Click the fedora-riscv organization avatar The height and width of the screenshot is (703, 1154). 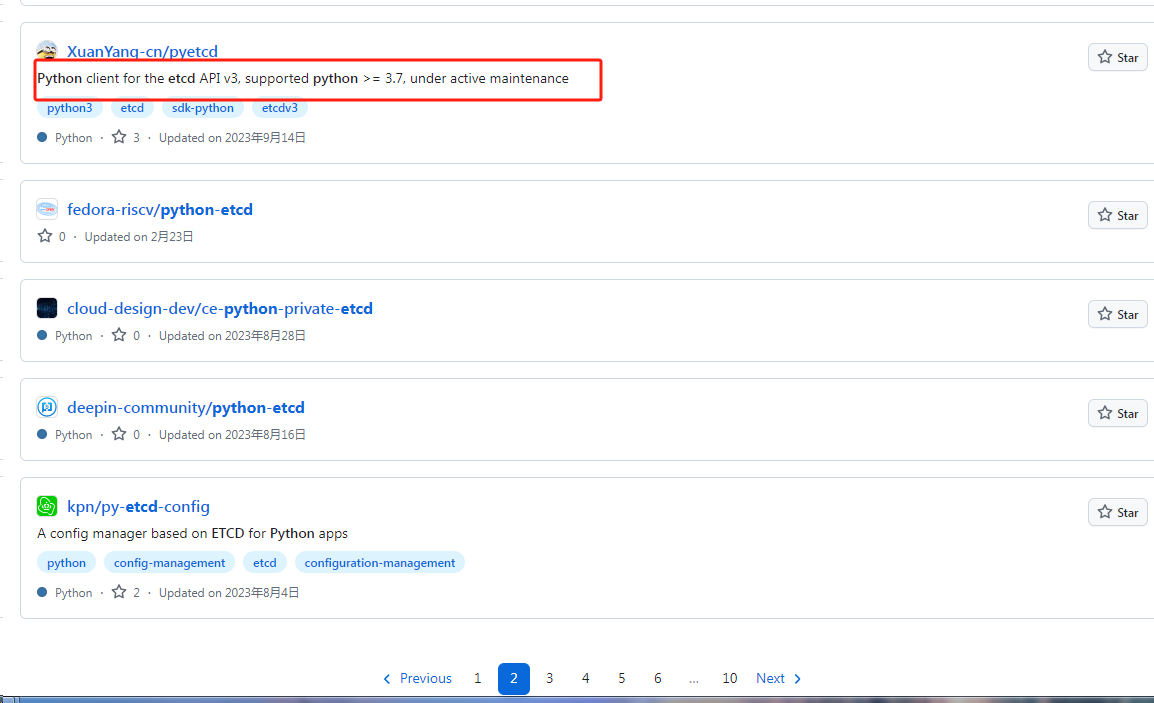(x=47, y=210)
